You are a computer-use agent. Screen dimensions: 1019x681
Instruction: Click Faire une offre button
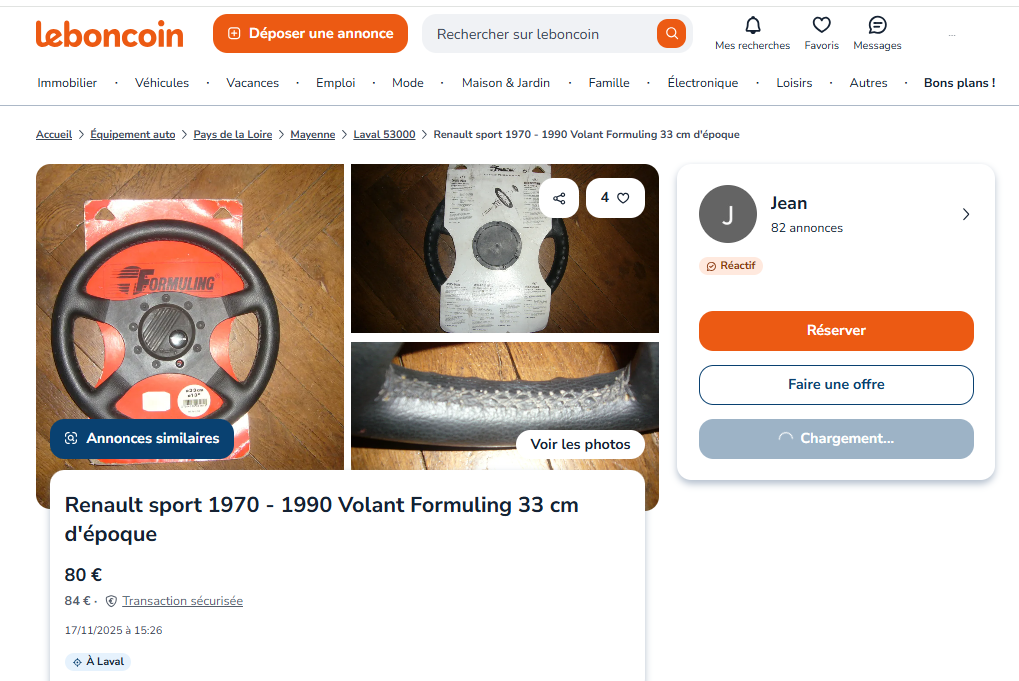836,384
